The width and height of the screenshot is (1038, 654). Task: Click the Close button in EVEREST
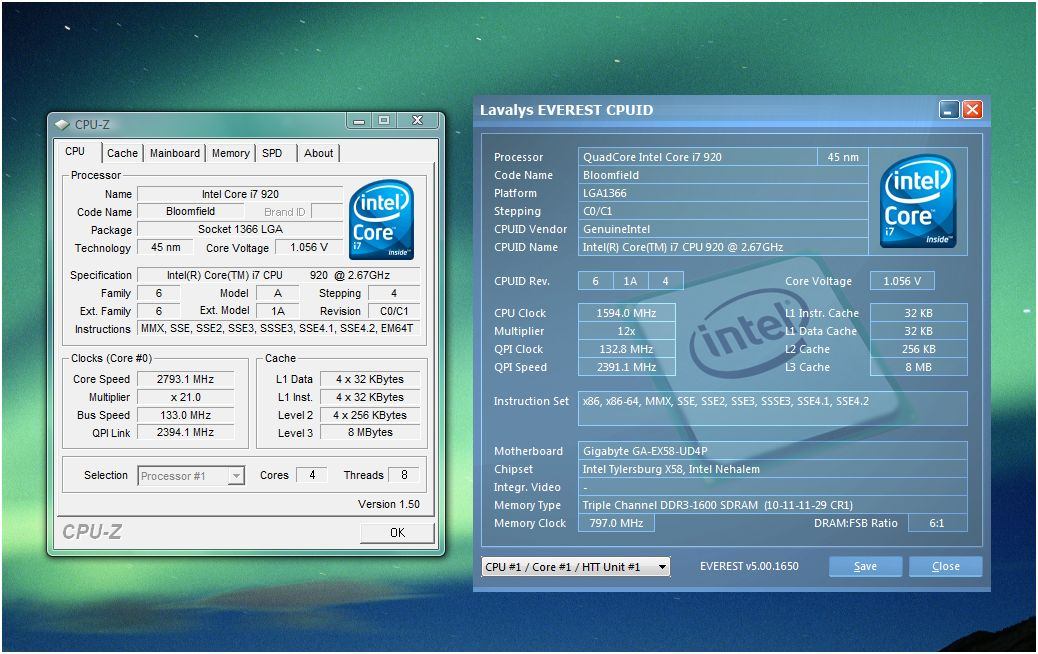945,567
